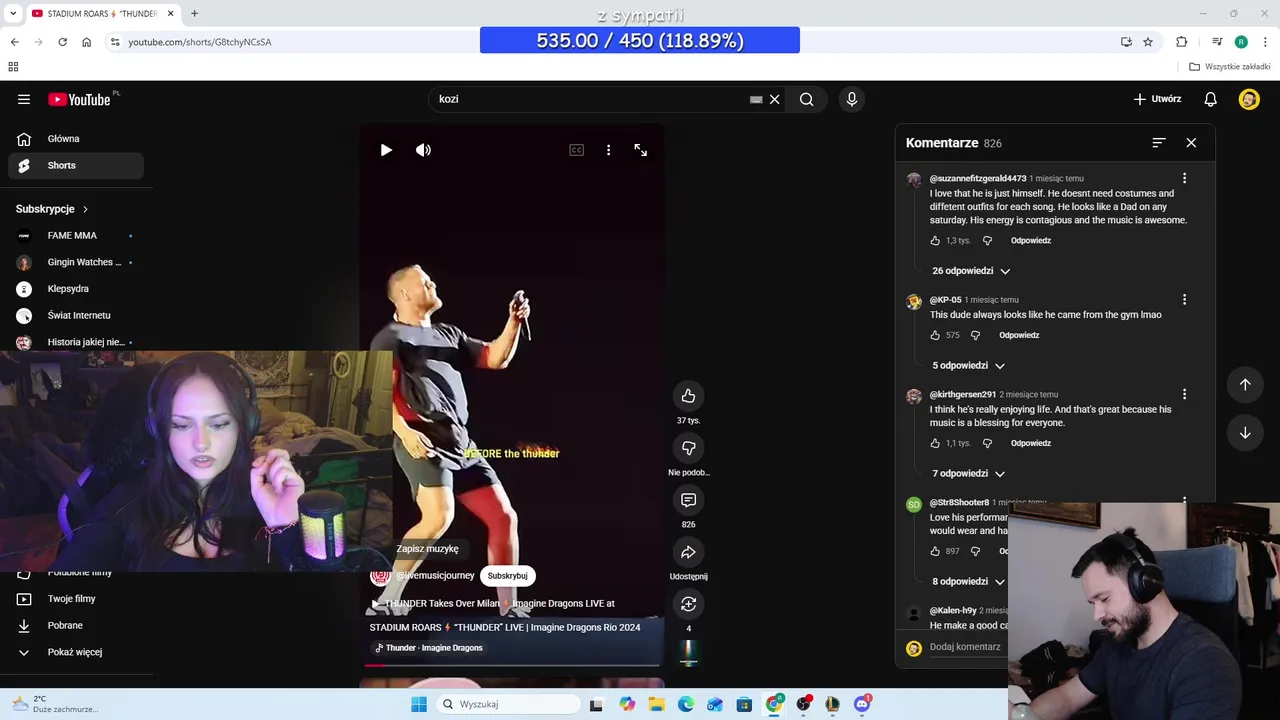Open the Remix button
This screenshot has width=1280, height=720.
[688, 604]
